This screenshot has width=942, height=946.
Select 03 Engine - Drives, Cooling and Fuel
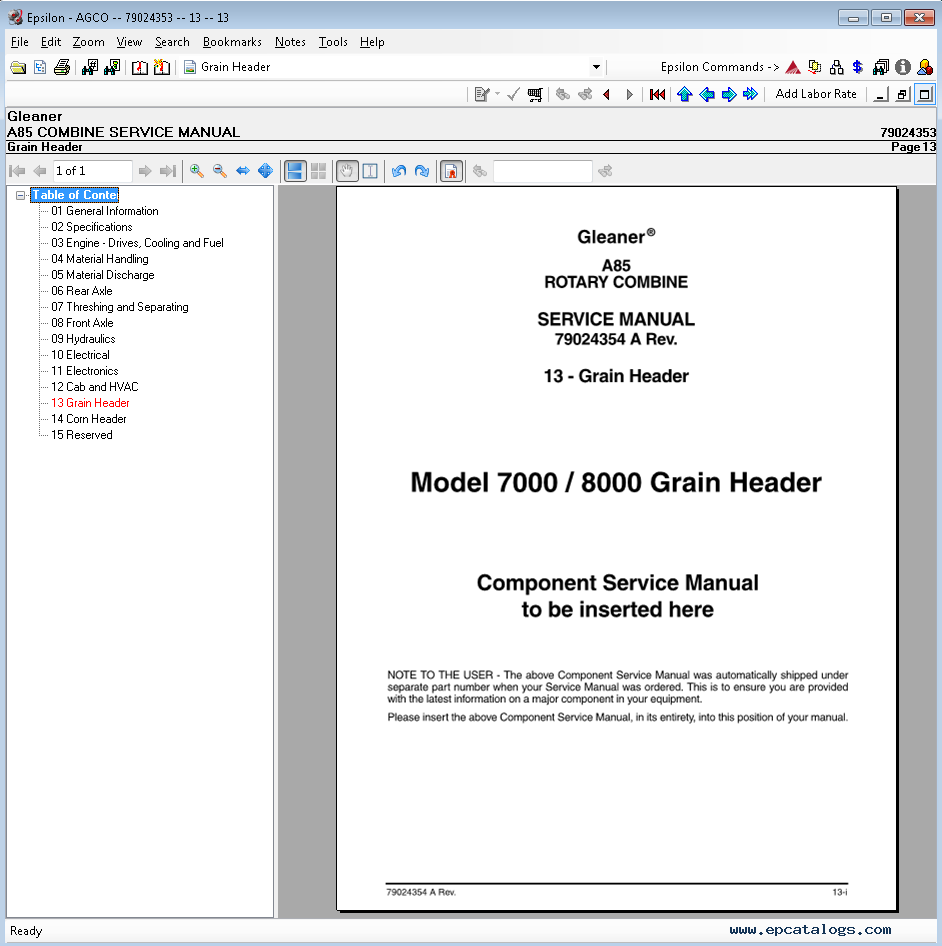[138, 243]
